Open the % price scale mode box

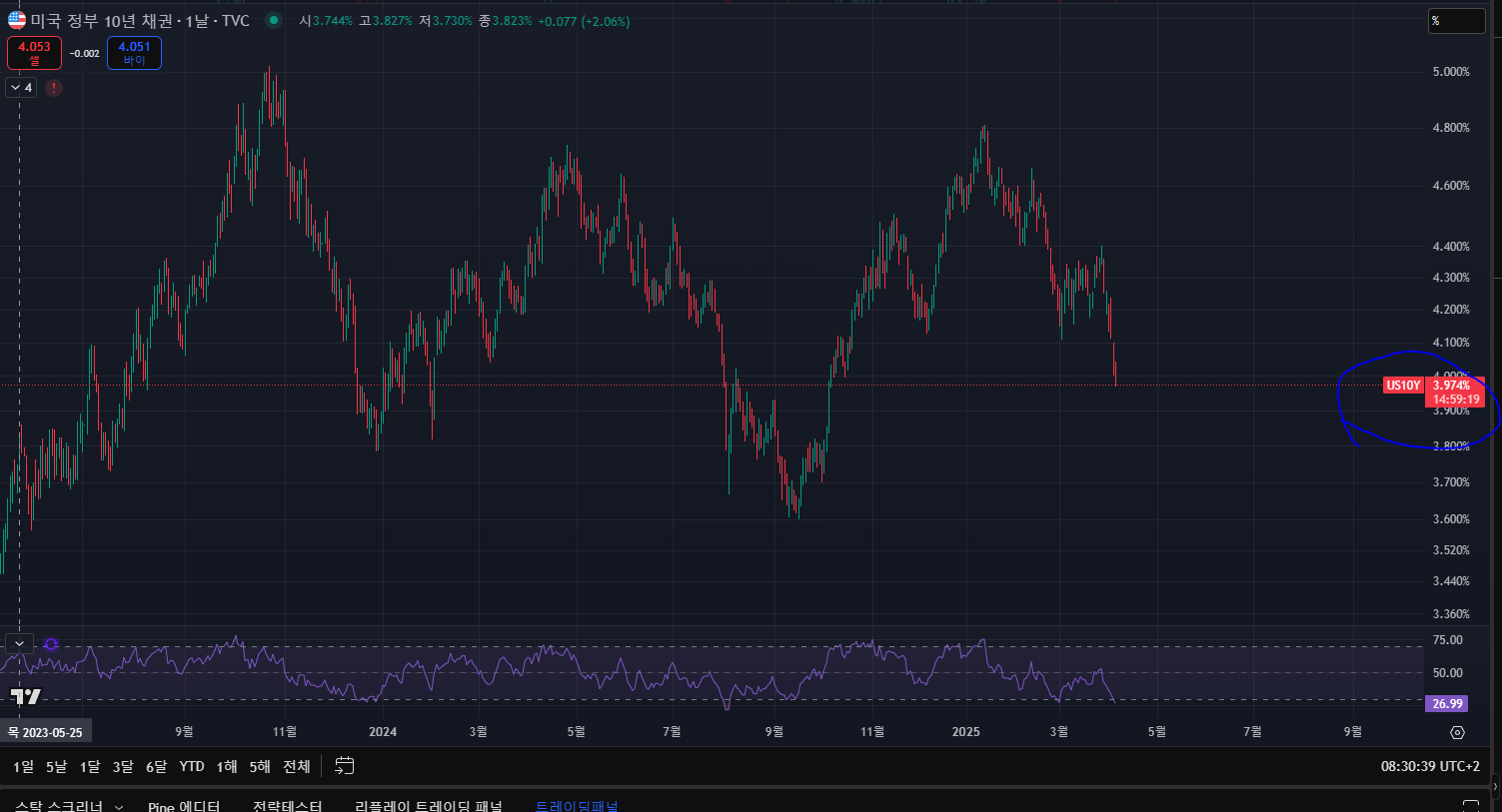[x=1456, y=20]
